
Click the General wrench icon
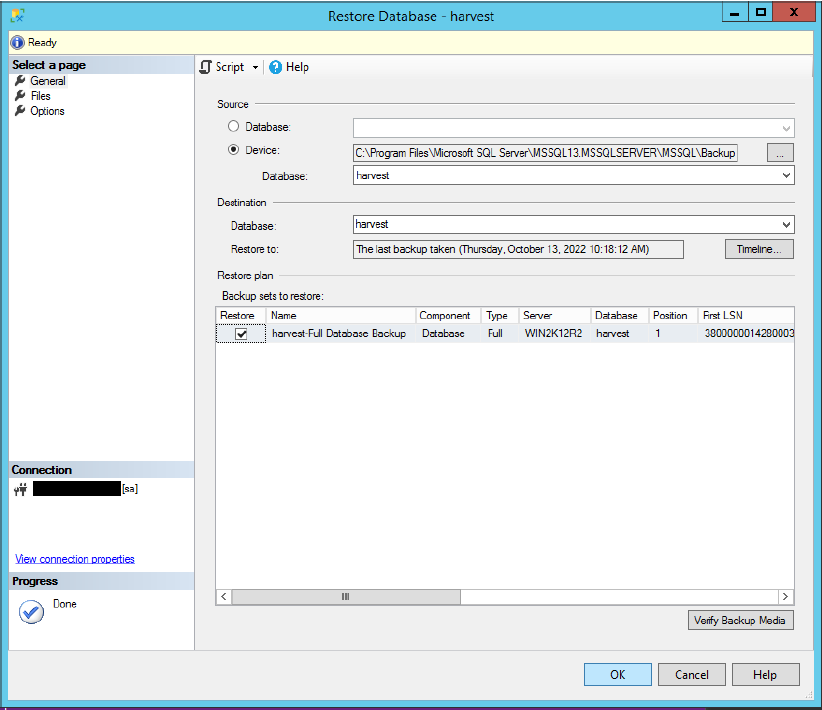click(x=20, y=80)
